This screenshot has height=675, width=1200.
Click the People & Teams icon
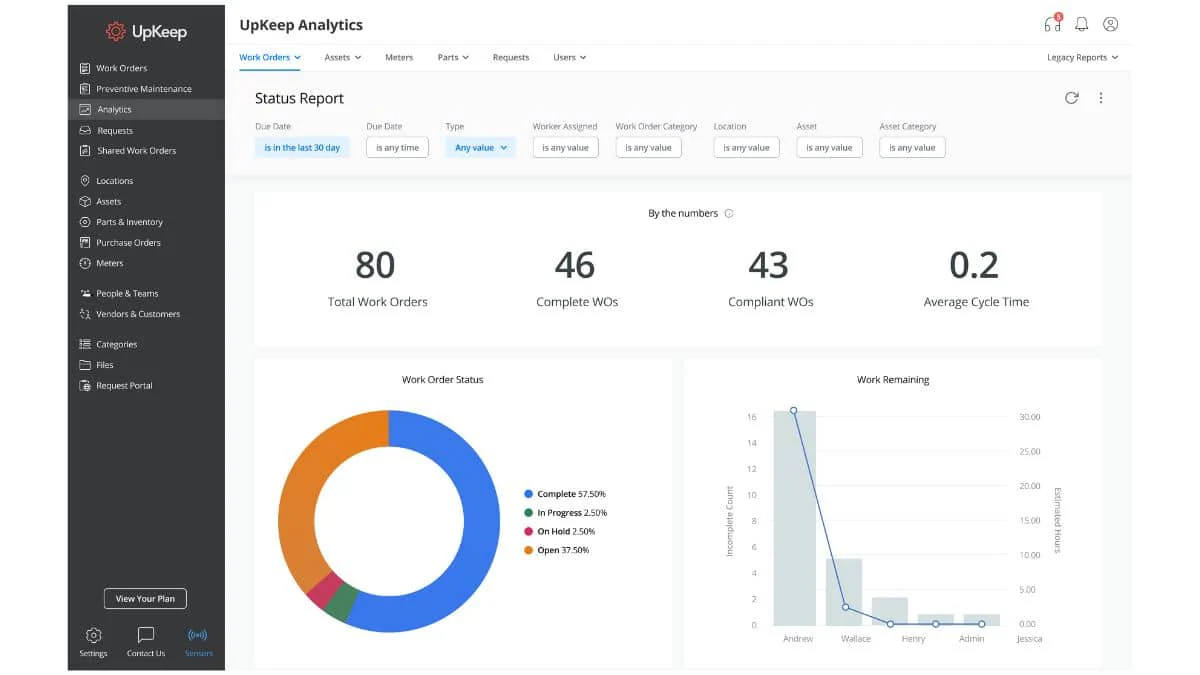pos(85,294)
